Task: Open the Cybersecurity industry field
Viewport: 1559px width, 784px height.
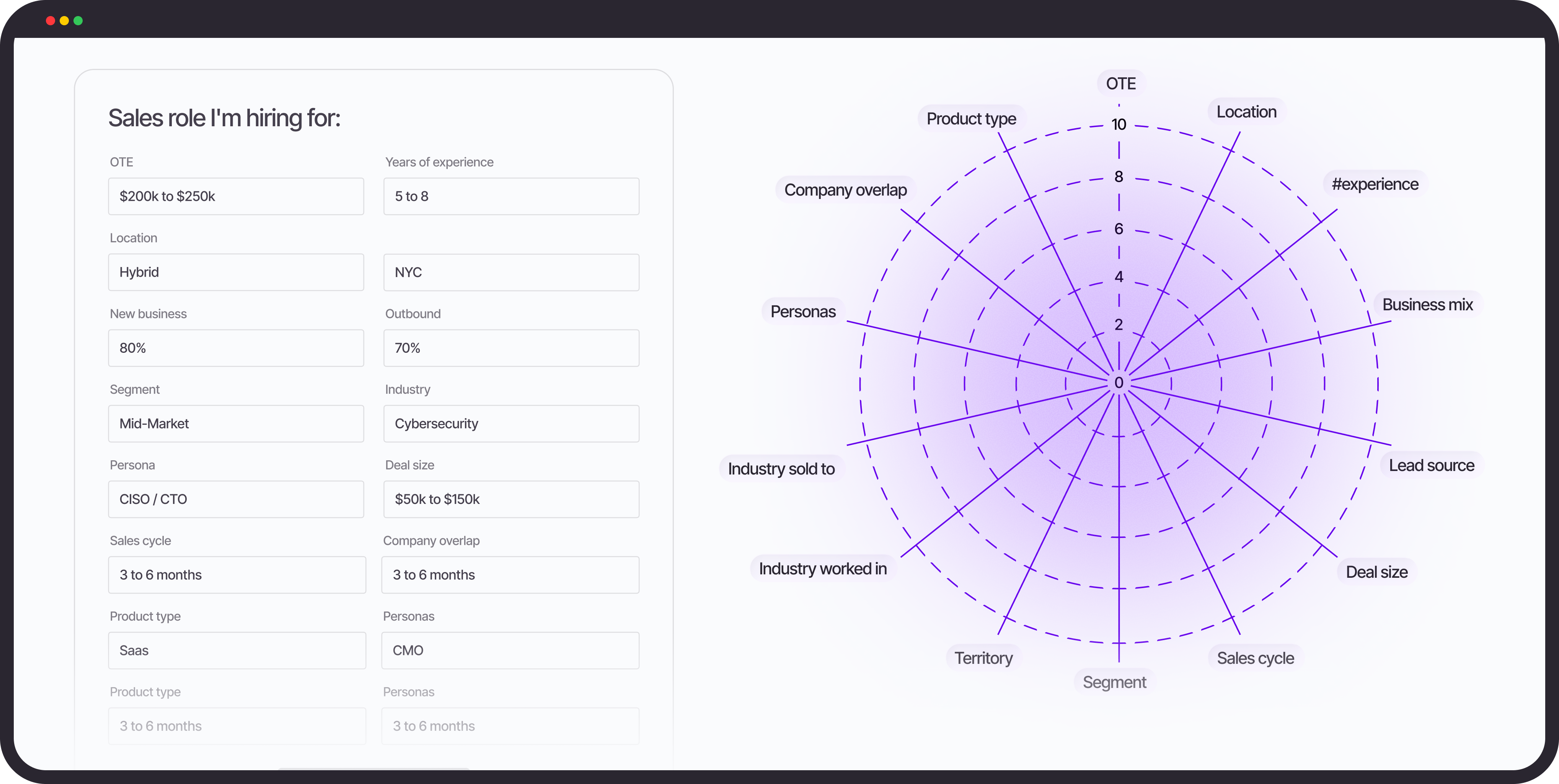Action: click(511, 424)
